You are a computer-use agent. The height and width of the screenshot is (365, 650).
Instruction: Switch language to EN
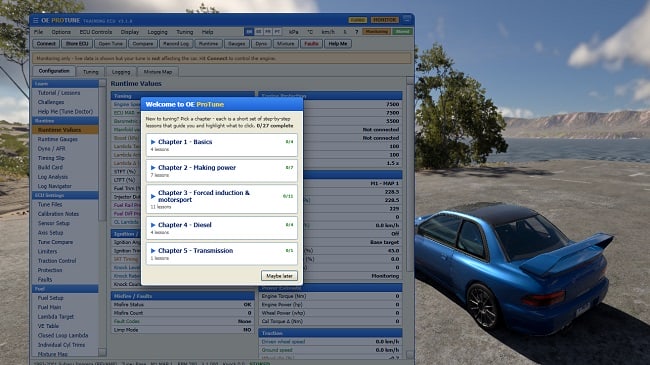(249, 32)
